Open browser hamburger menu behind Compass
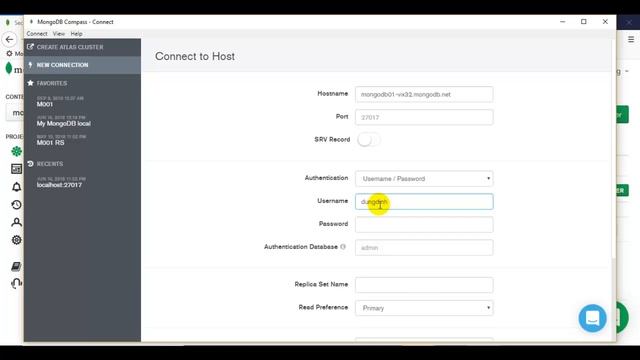 tap(631, 39)
